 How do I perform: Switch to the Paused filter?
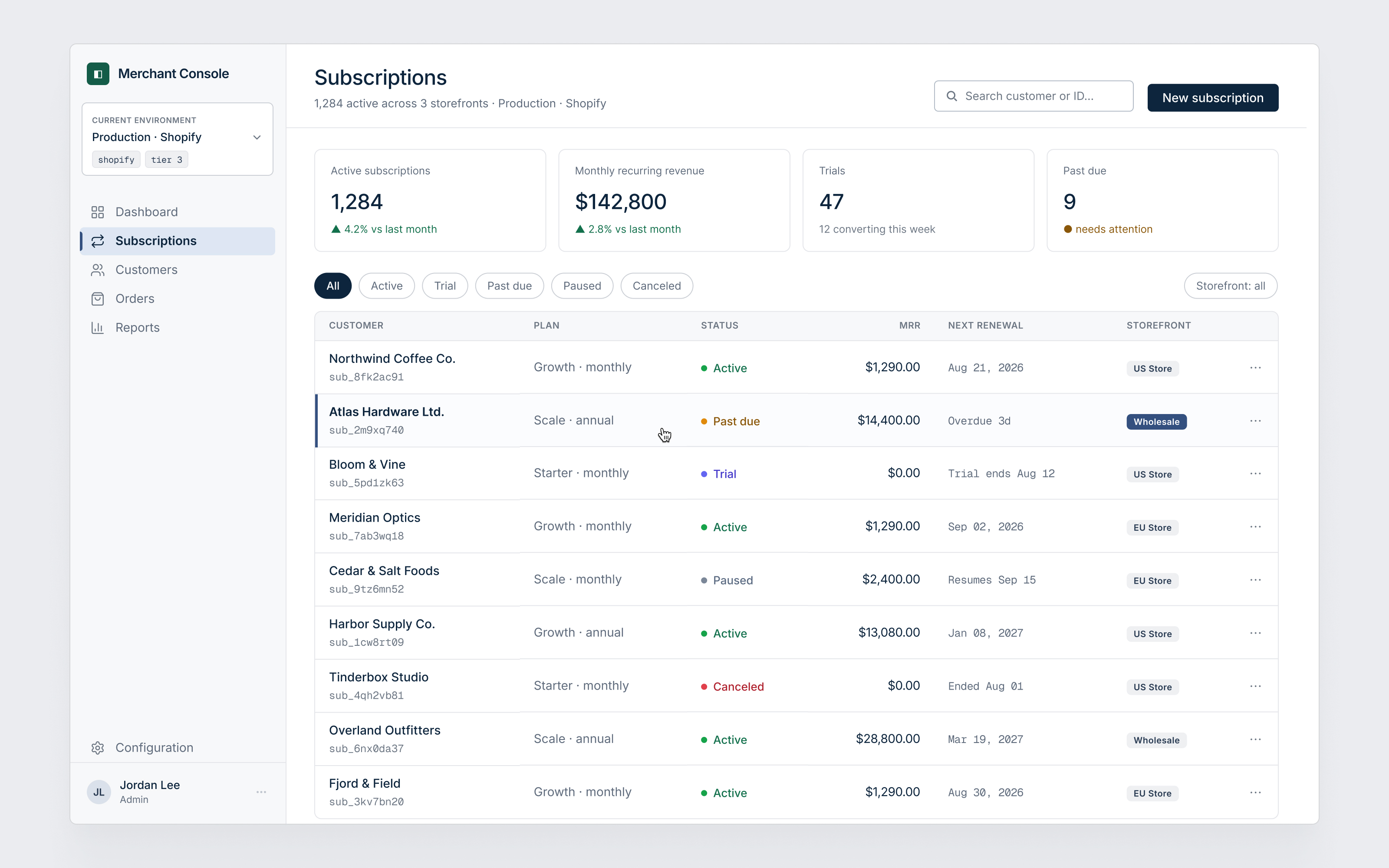(582, 286)
